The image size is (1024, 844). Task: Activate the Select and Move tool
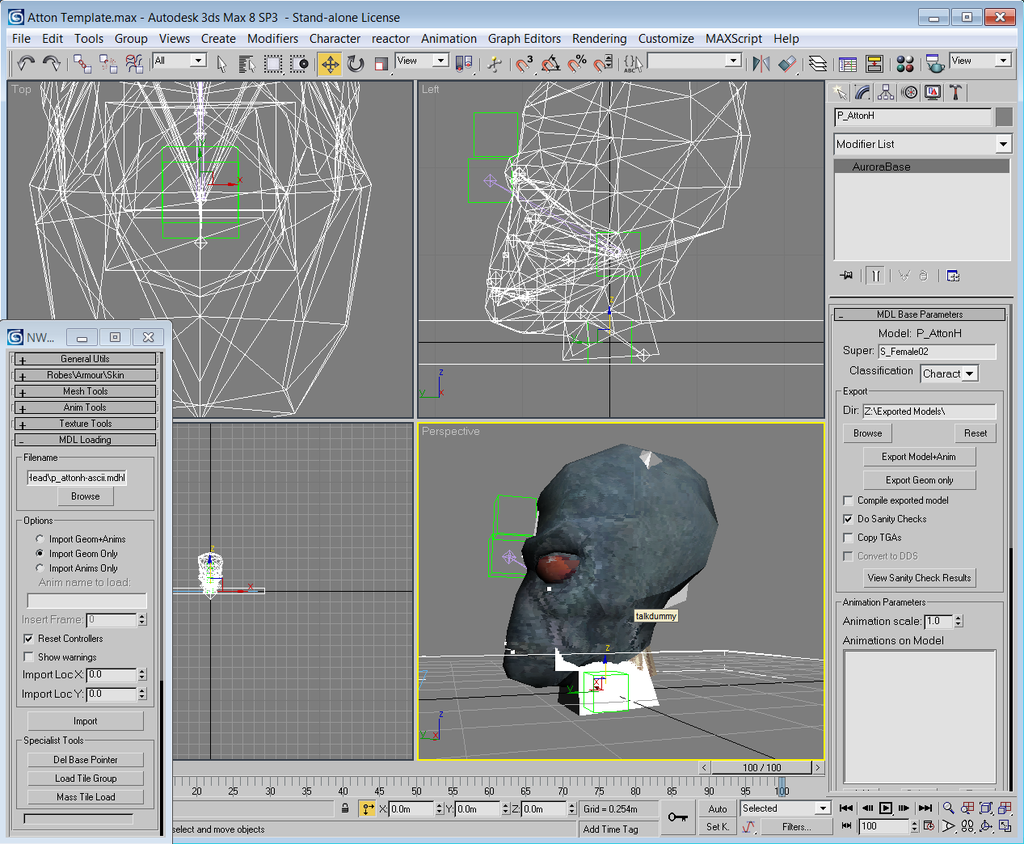330,63
